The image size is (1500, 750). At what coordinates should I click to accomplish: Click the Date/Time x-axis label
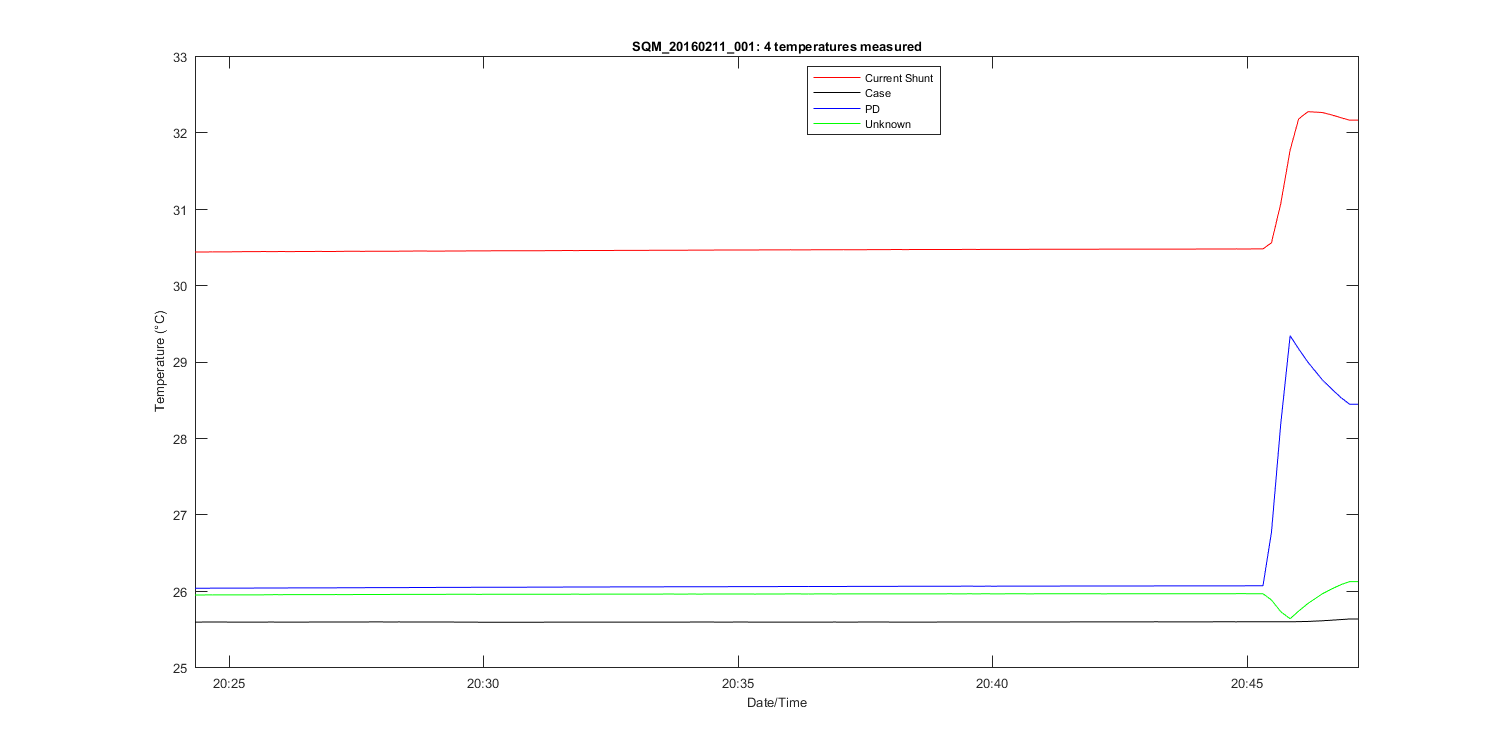(776, 703)
